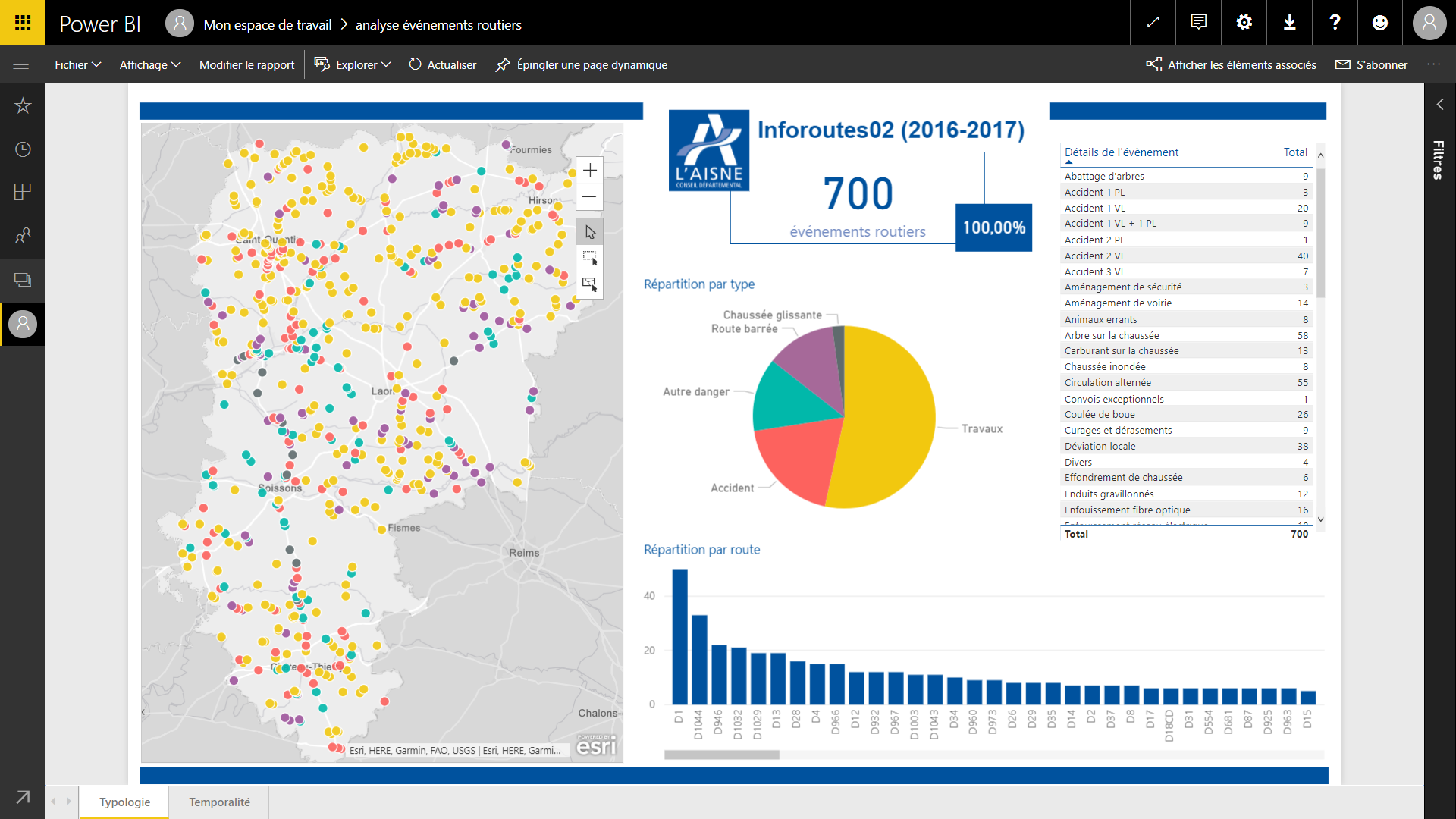The height and width of the screenshot is (819, 1456).
Task: Select Enfouissement fibre optique row
Action: coord(1186,510)
